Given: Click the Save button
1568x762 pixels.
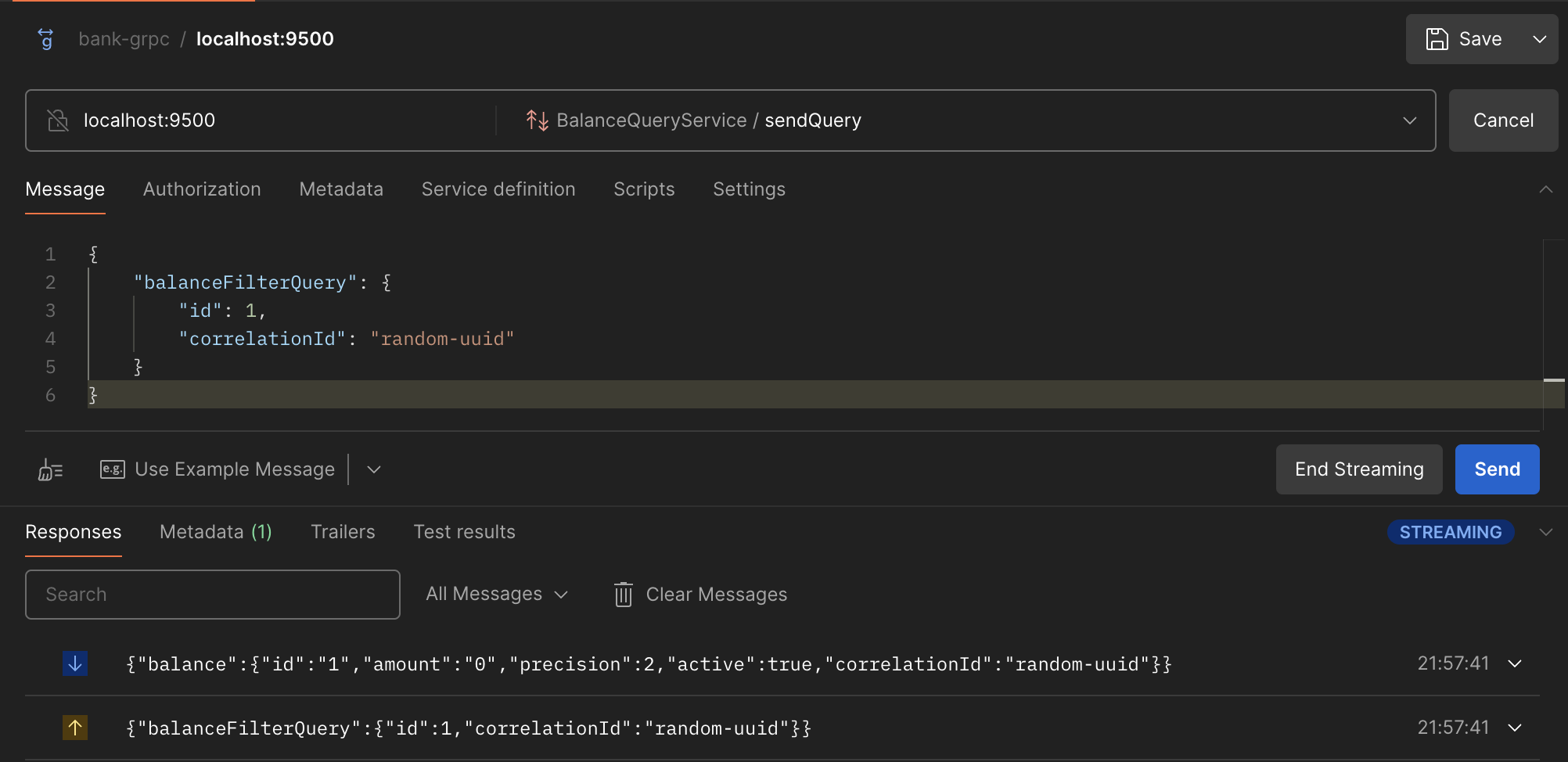Looking at the screenshot, I should point(1463,39).
